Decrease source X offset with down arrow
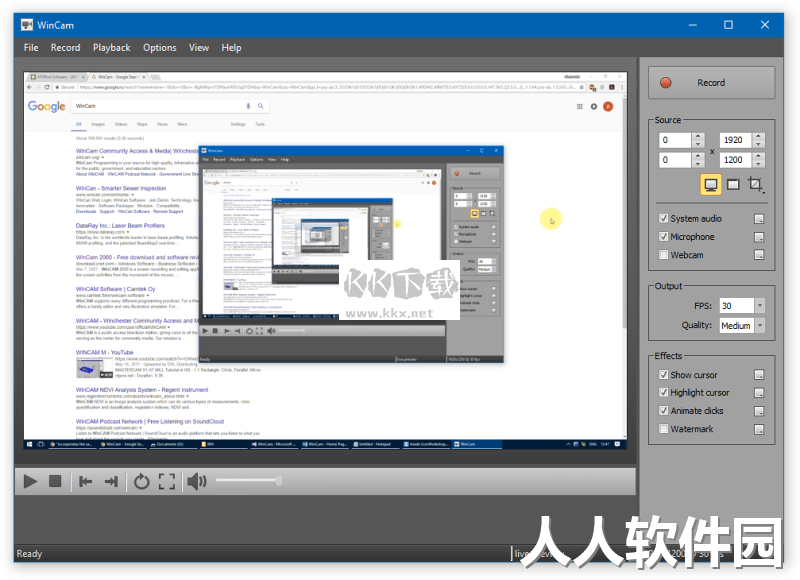The height and width of the screenshot is (580, 800). pyautogui.click(x=698, y=144)
